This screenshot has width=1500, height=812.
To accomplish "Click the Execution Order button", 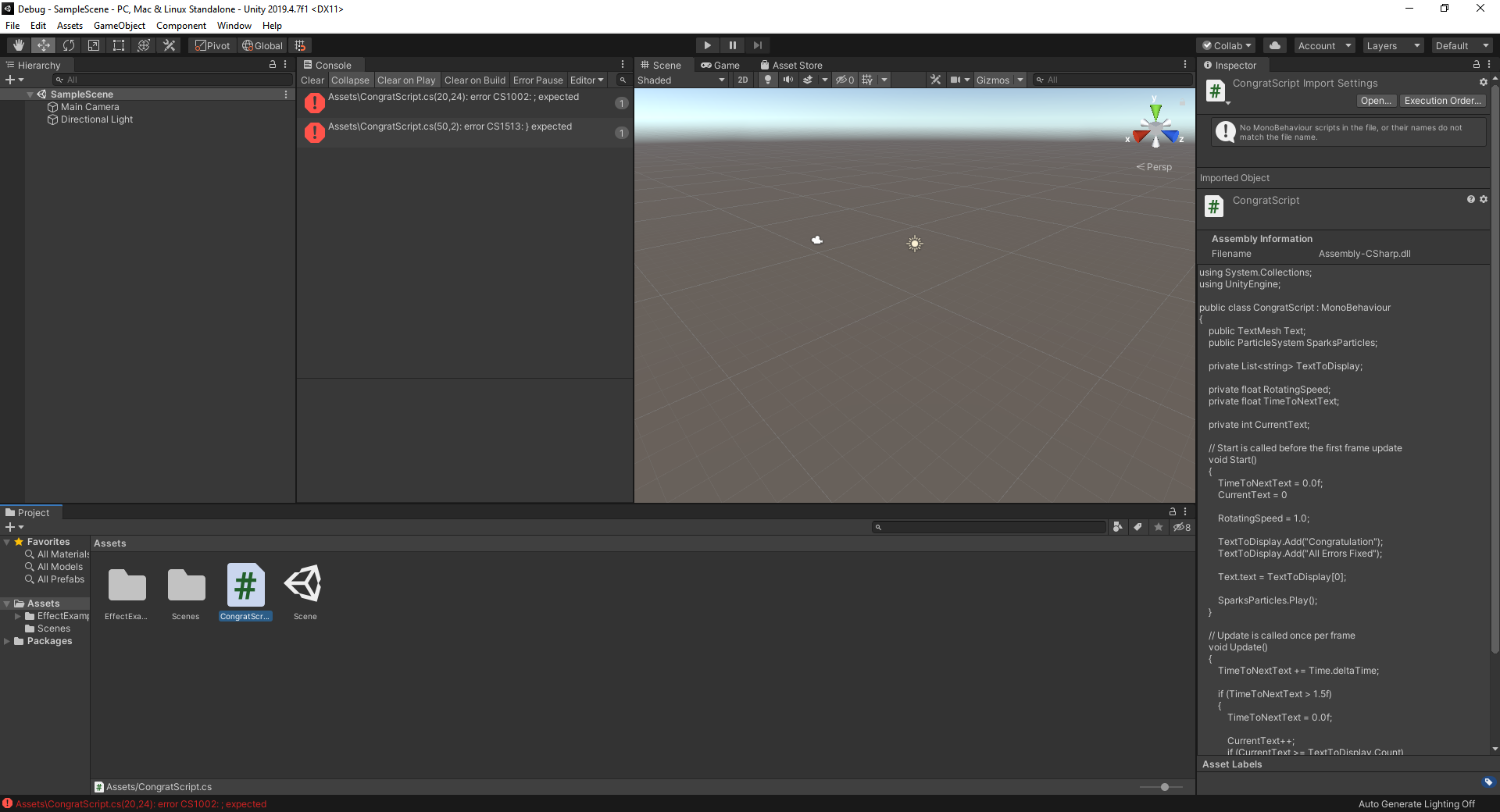I will coord(1442,101).
